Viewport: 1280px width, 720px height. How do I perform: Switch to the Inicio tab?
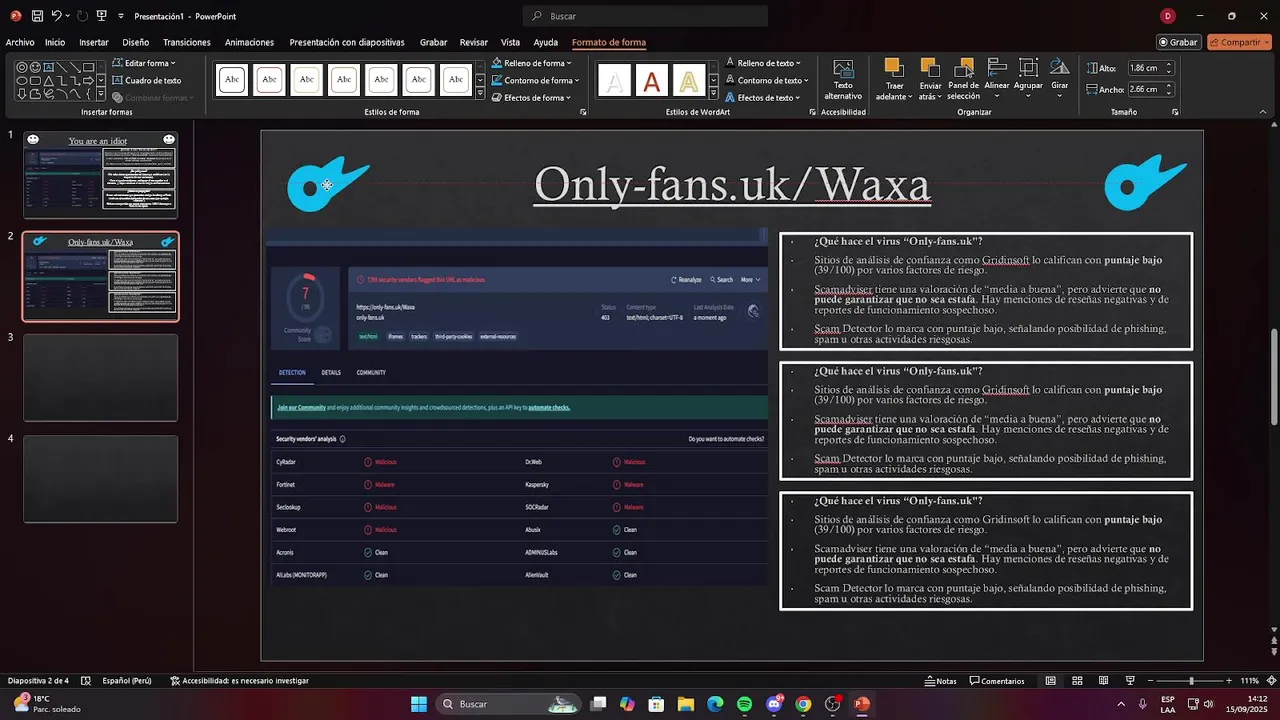pos(55,42)
